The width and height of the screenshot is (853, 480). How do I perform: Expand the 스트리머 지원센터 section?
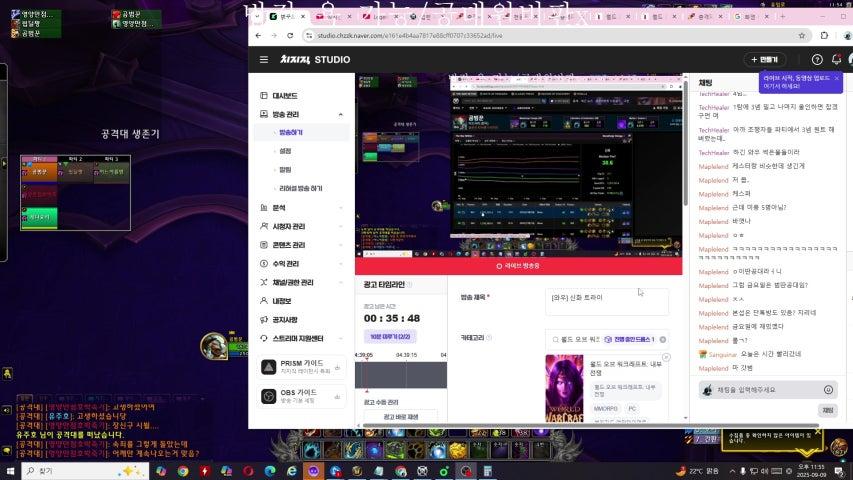coord(302,339)
